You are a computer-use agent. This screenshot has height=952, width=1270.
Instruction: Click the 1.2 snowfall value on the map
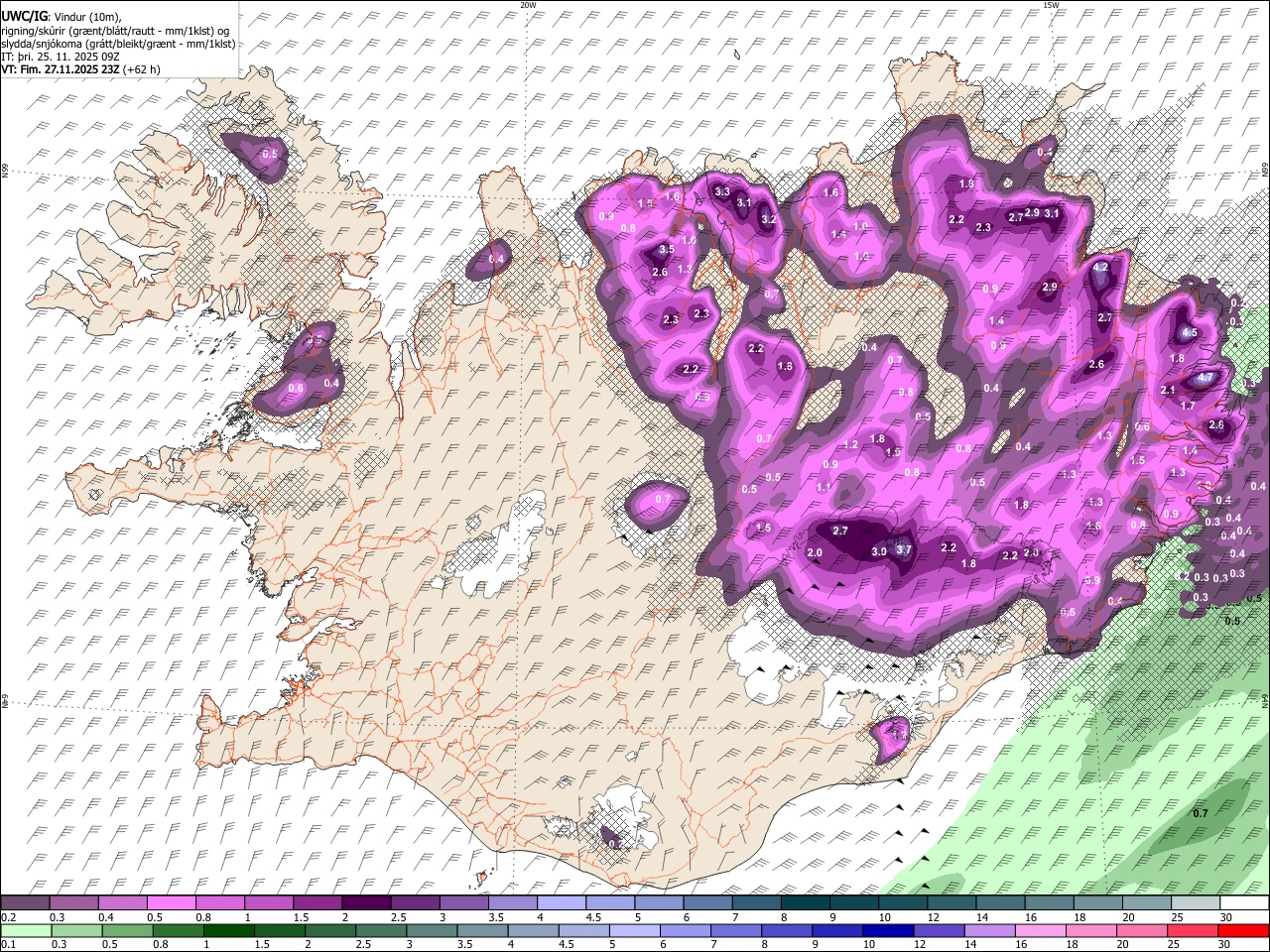click(x=850, y=445)
